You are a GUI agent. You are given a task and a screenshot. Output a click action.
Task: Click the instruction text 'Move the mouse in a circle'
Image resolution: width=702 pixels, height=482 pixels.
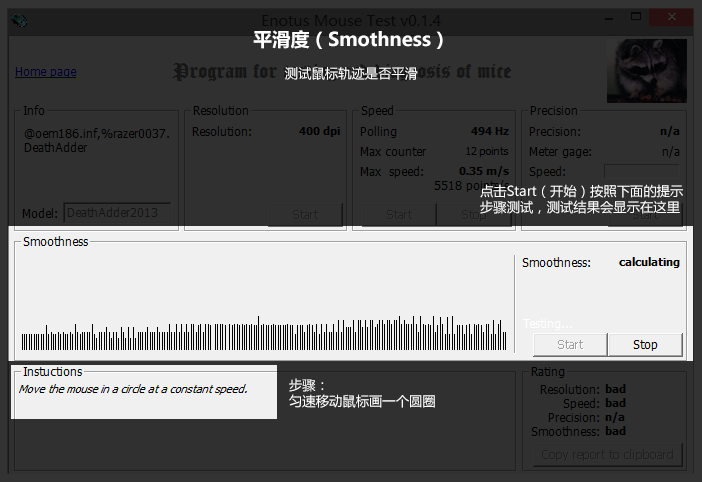coord(133,389)
